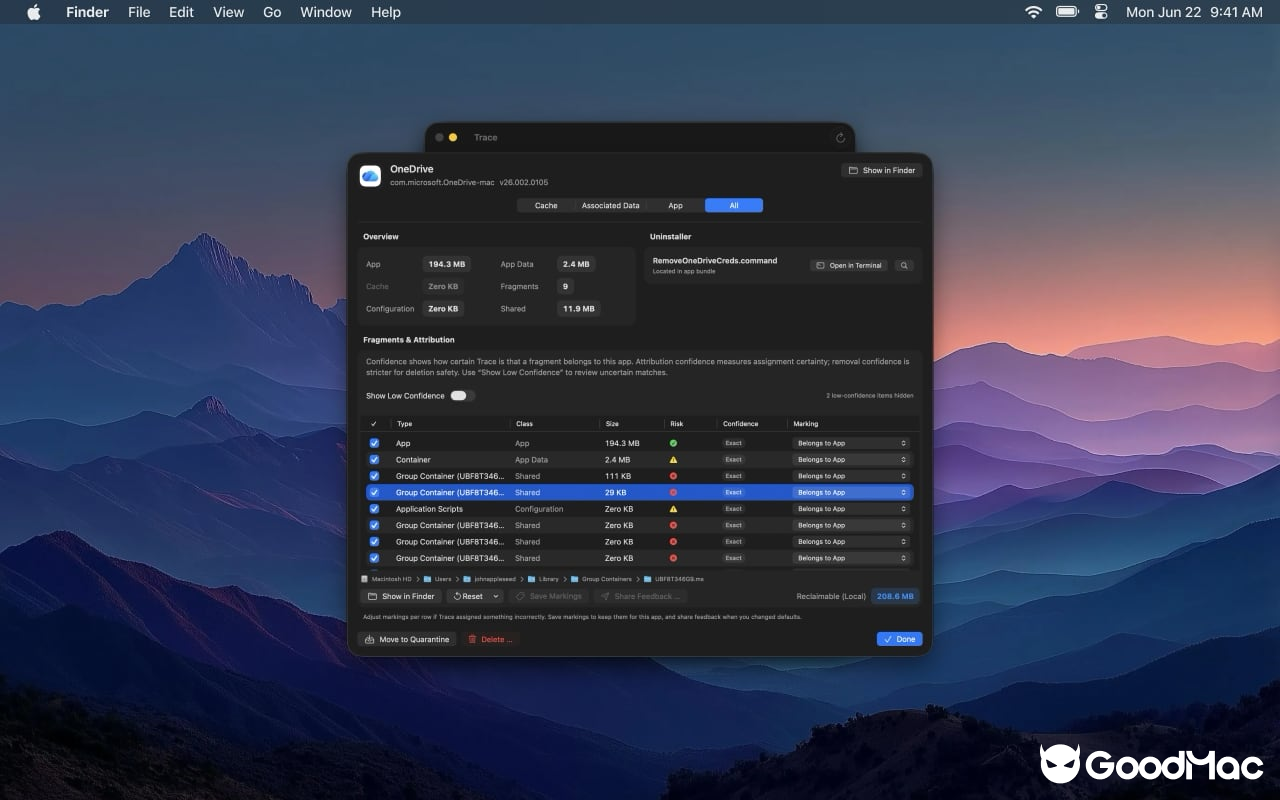
Task: Select the All tab
Action: point(734,205)
